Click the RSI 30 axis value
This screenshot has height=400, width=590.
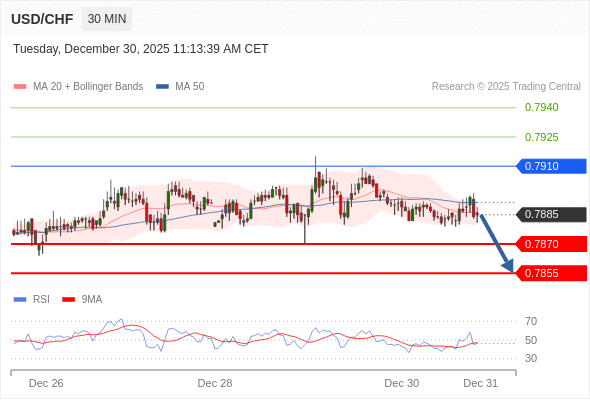[531, 358]
